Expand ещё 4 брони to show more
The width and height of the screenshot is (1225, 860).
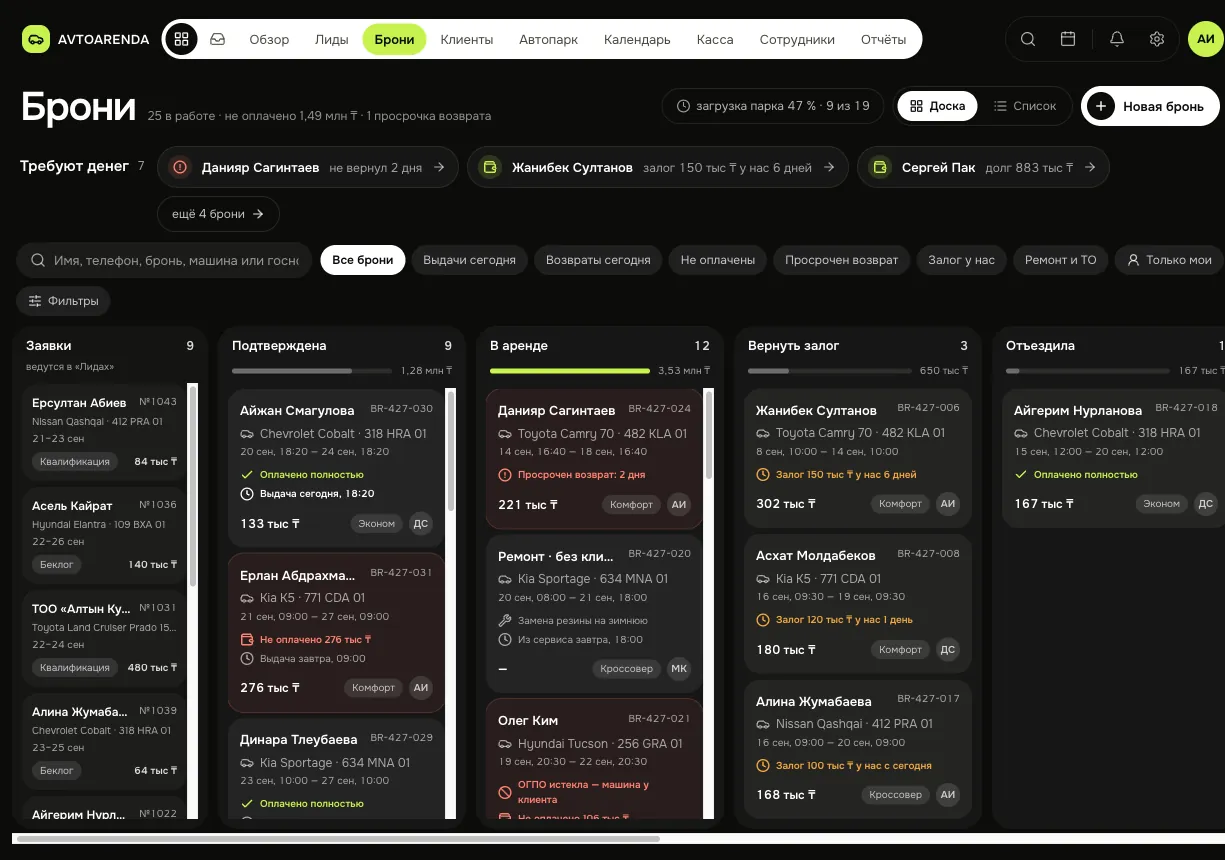(218, 214)
